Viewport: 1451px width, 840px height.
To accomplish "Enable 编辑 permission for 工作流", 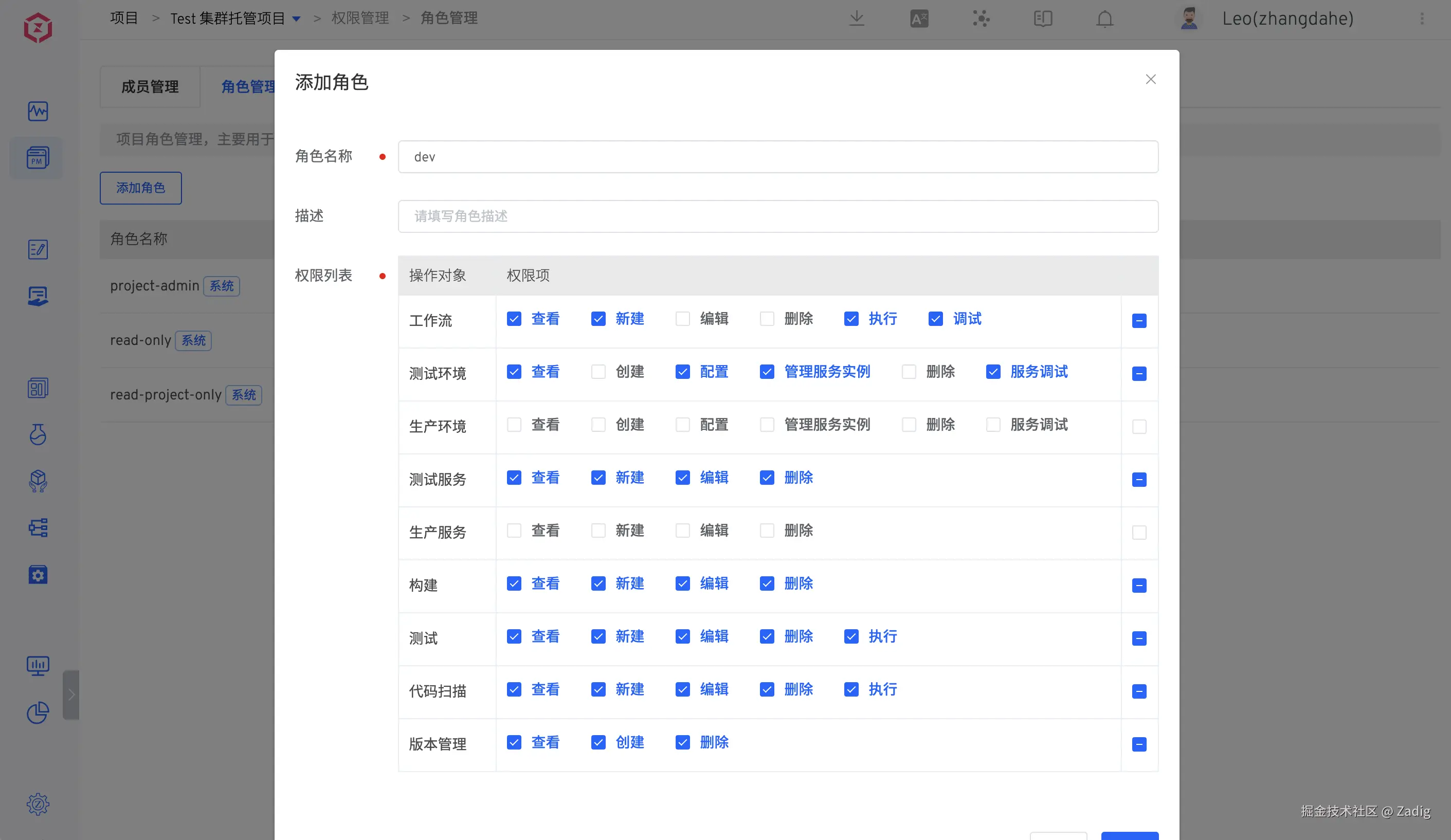I will [x=683, y=319].
